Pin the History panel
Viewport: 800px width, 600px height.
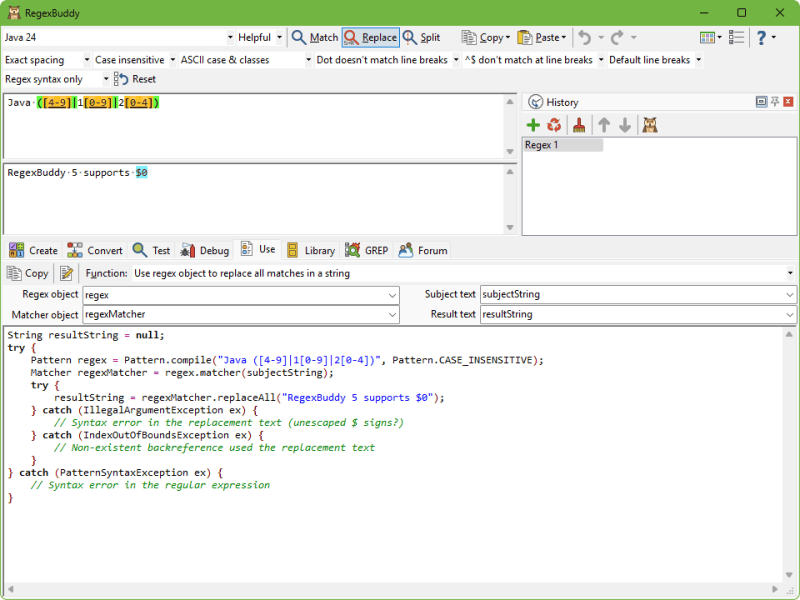coord(775,102)
